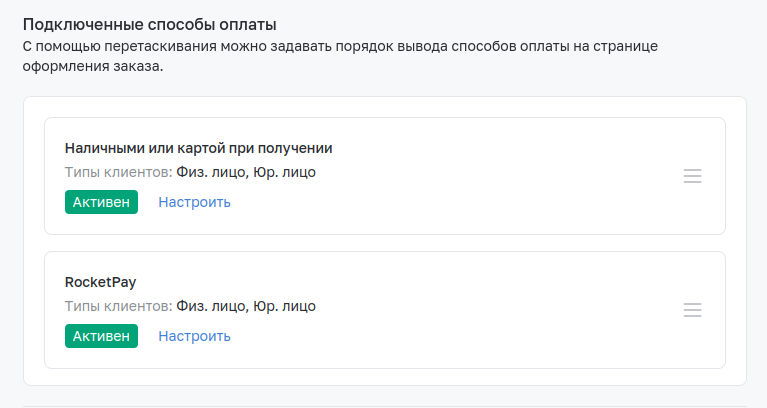This screenshot has height=408, width=767.
Task: Open Настроить for Наличными или картой при получении
Action: pyautogui.click(x=194, y=202)
